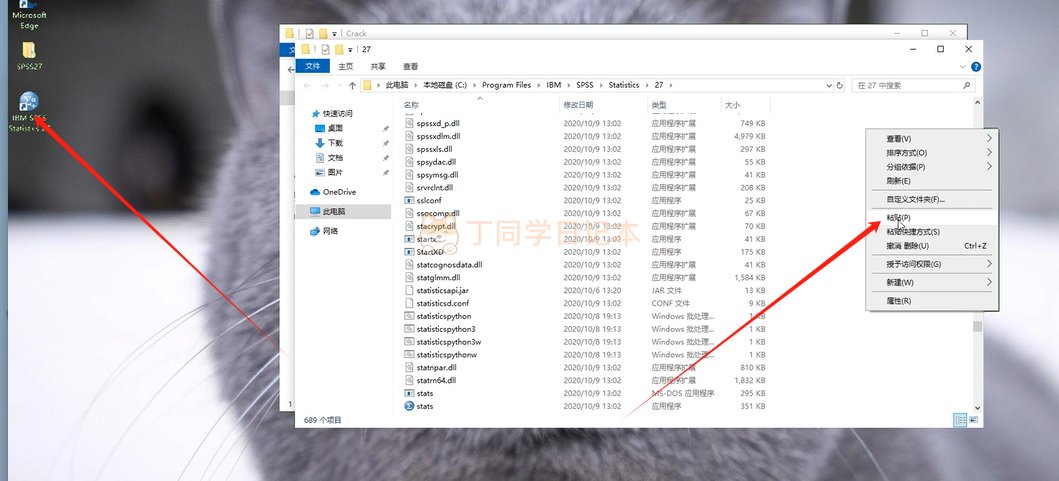The width and height of the screenshot is (1059, 481).
Task: Click the Forward arrow in the 27 window
Action: pos(328,86)
